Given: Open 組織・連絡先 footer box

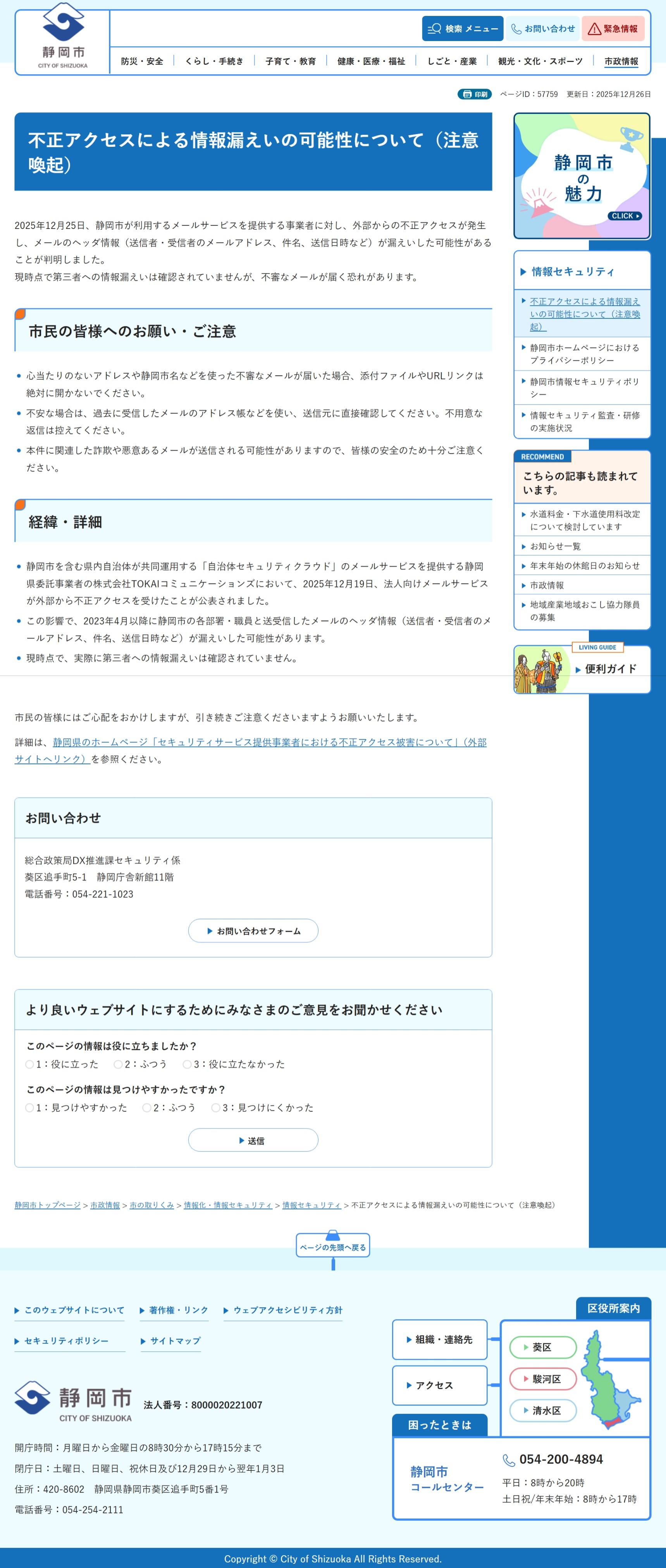Looking at the screenshot, I should coord(439,1339).
